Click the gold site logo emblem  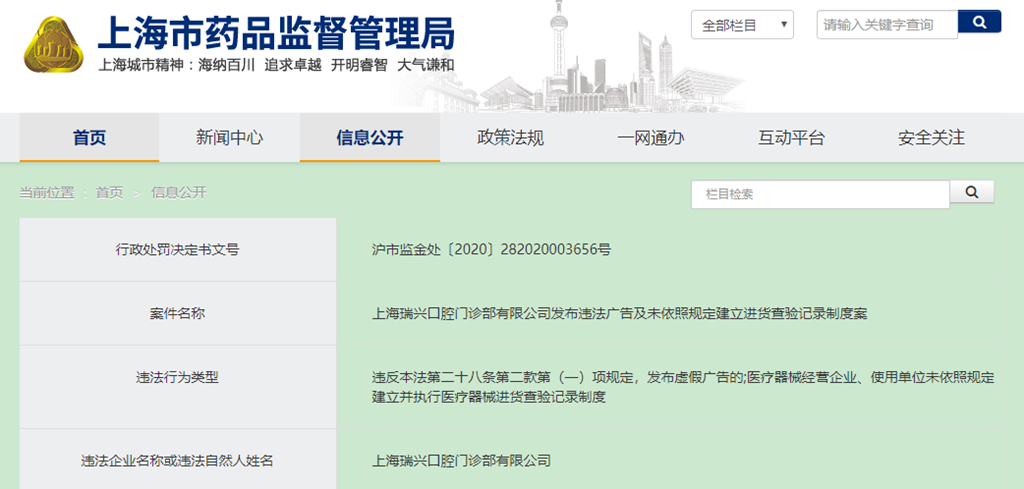54,44
